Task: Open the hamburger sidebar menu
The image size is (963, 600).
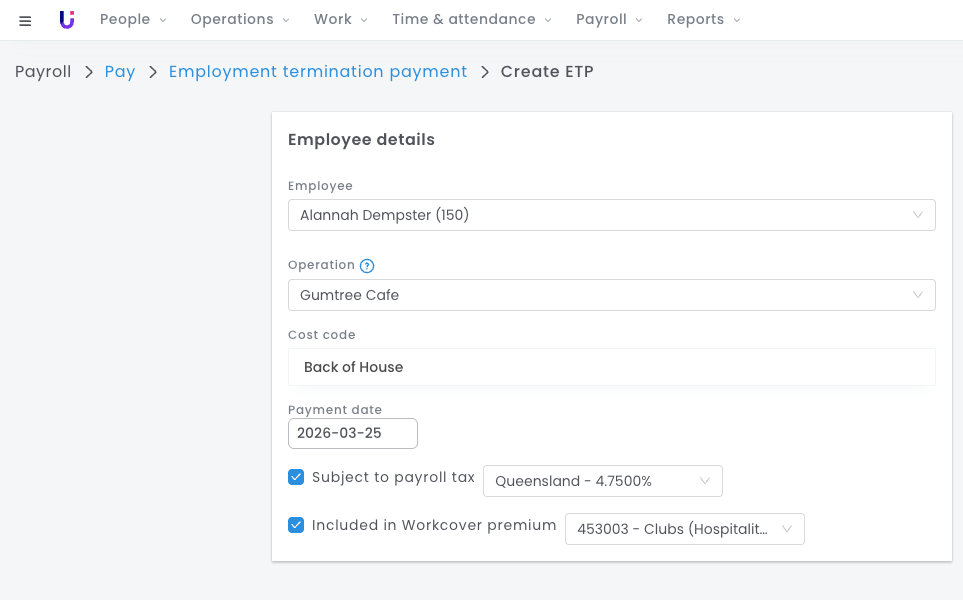Action: 25,20
